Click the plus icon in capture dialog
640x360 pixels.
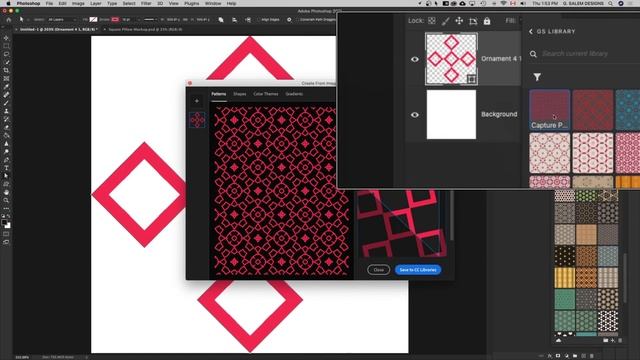click(x=197, y=101)
